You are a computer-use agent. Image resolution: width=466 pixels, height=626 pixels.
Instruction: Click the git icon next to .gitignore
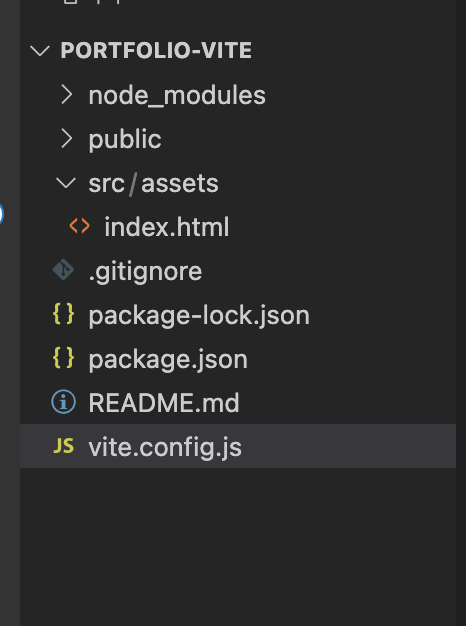pos(63,270)
